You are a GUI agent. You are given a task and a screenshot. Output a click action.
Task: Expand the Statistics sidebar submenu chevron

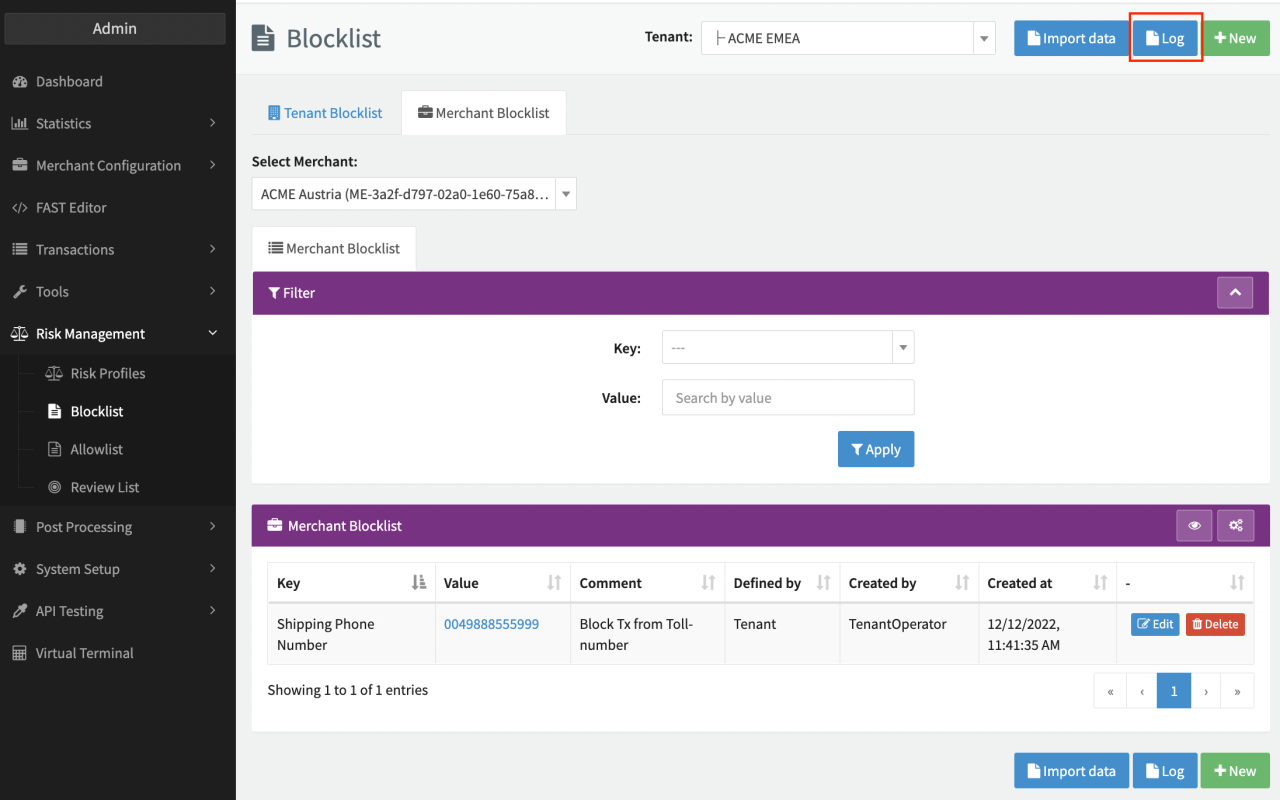click(x=213, y=123)
